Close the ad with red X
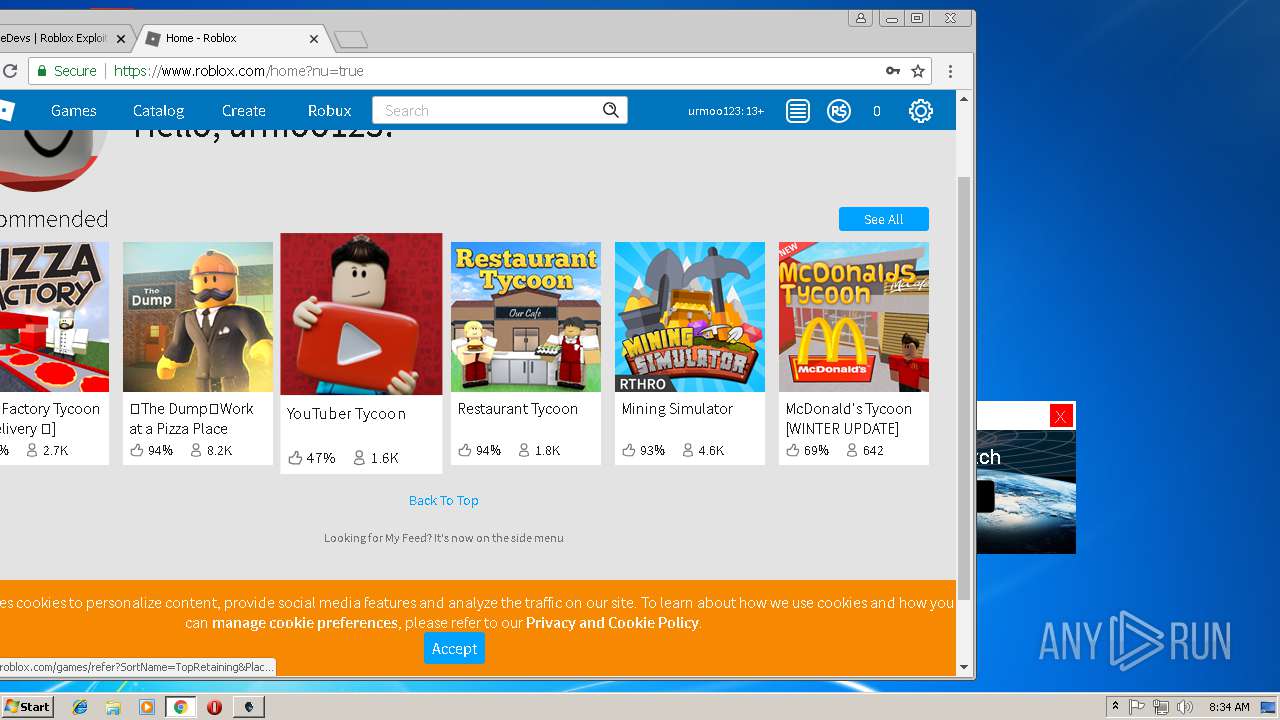Screen dimensions: 1280x720 [x=1061, y=416]
